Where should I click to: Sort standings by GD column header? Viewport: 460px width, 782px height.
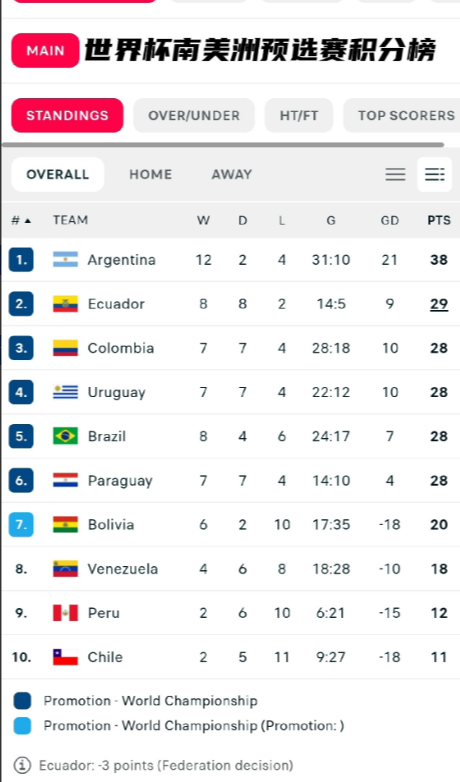(x=390, y=220)
